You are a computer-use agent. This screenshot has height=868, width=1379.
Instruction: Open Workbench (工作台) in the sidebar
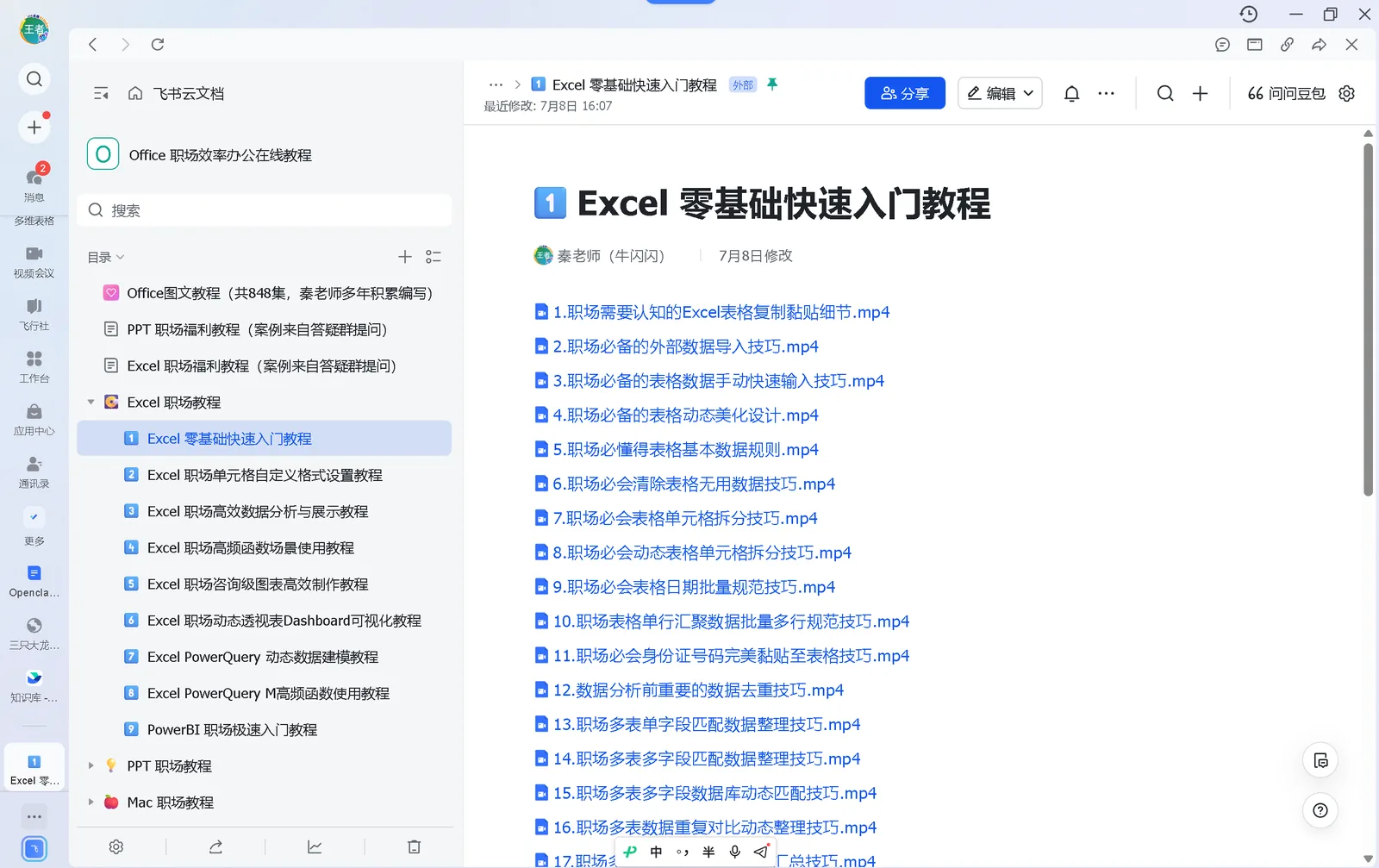[34, 366]
